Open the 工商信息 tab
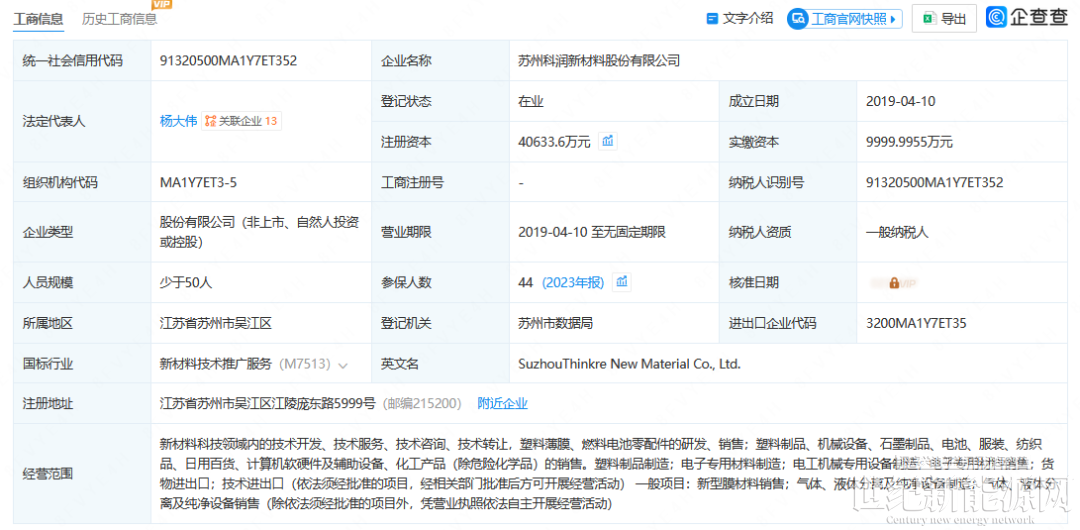Image resolution: width=1080 pixels, height=530 pixels. coord(39,19)
